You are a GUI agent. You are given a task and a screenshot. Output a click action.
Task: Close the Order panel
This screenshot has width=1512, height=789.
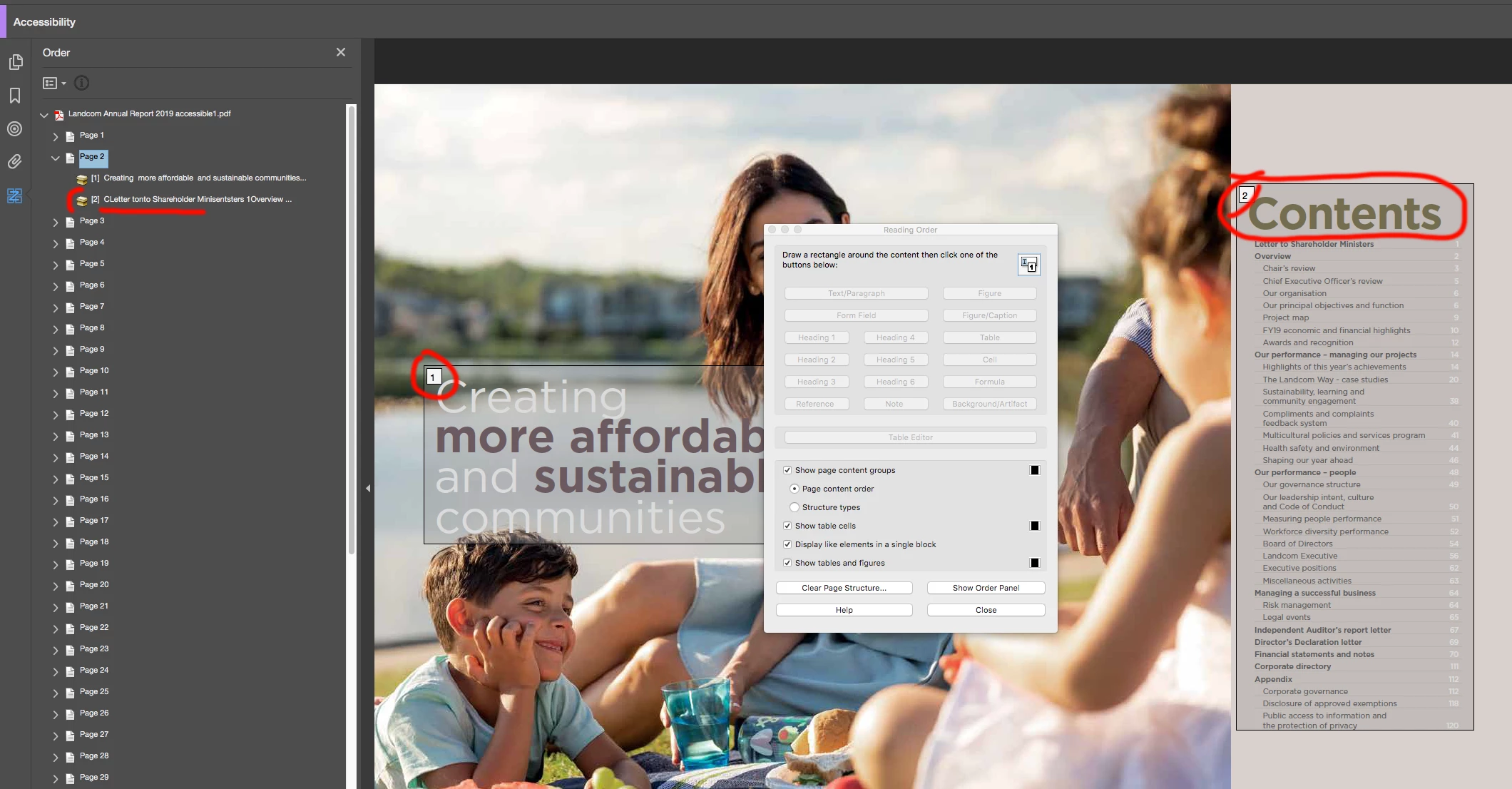tap(341, 52)
